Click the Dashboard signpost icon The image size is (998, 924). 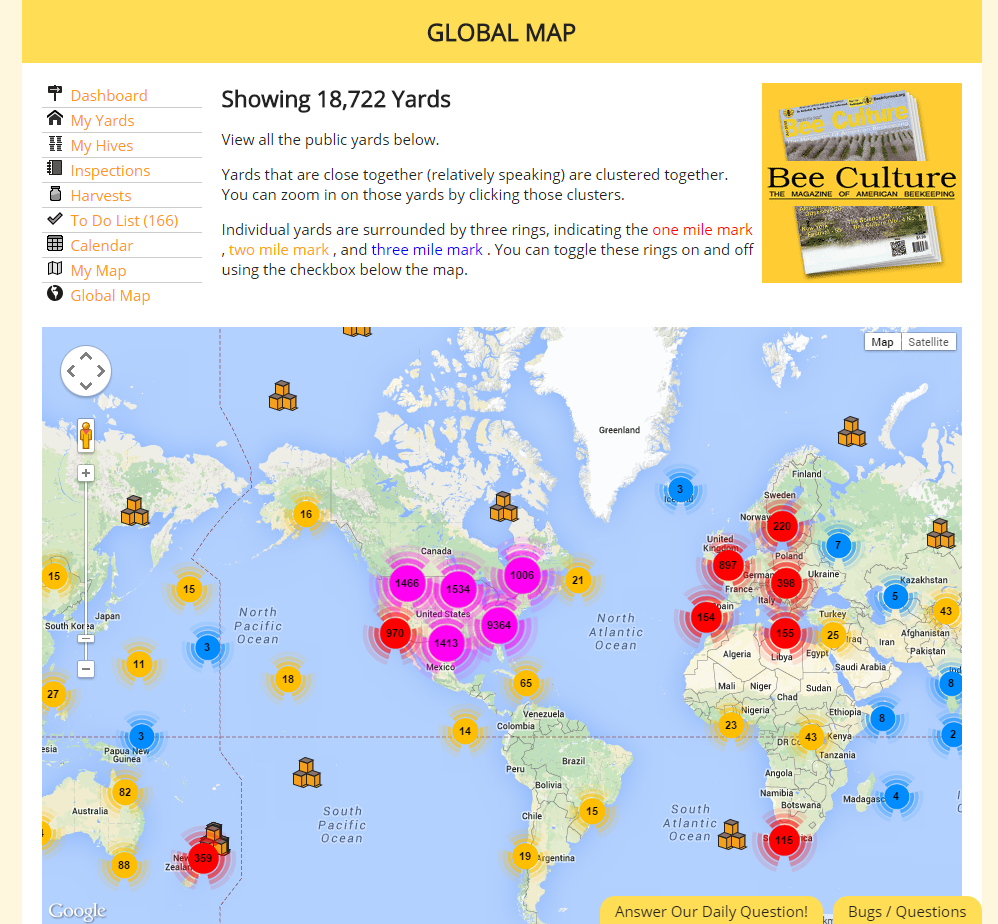[x=55, y=95]
